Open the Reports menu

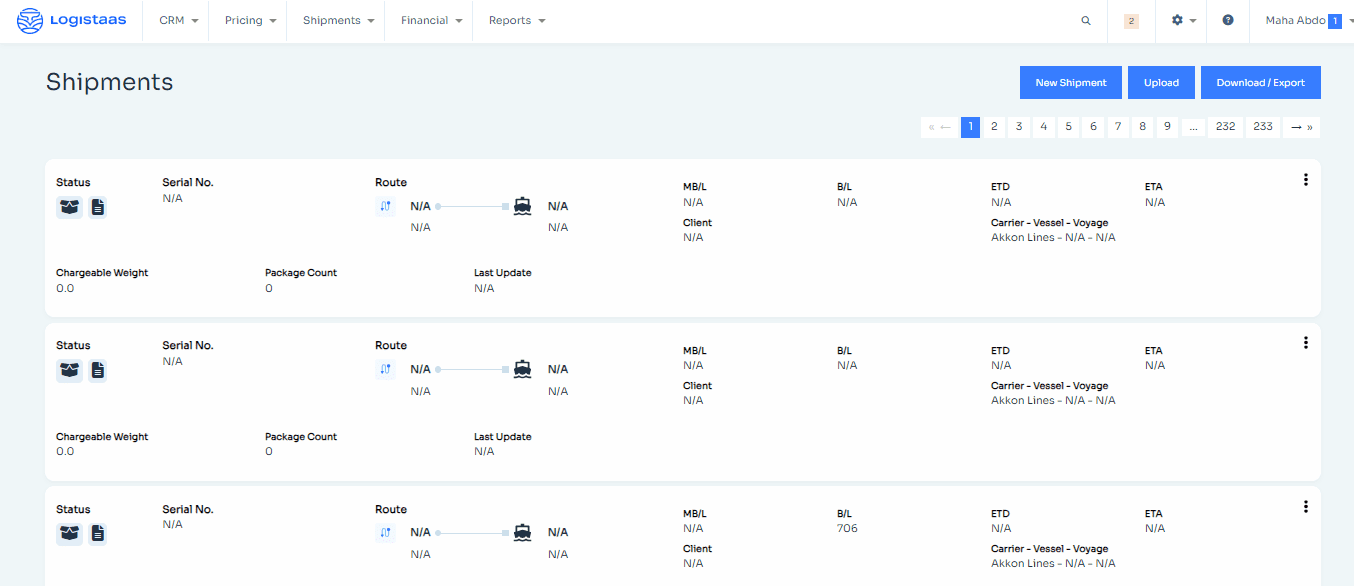pyautogui.click(x=517, y=20)
